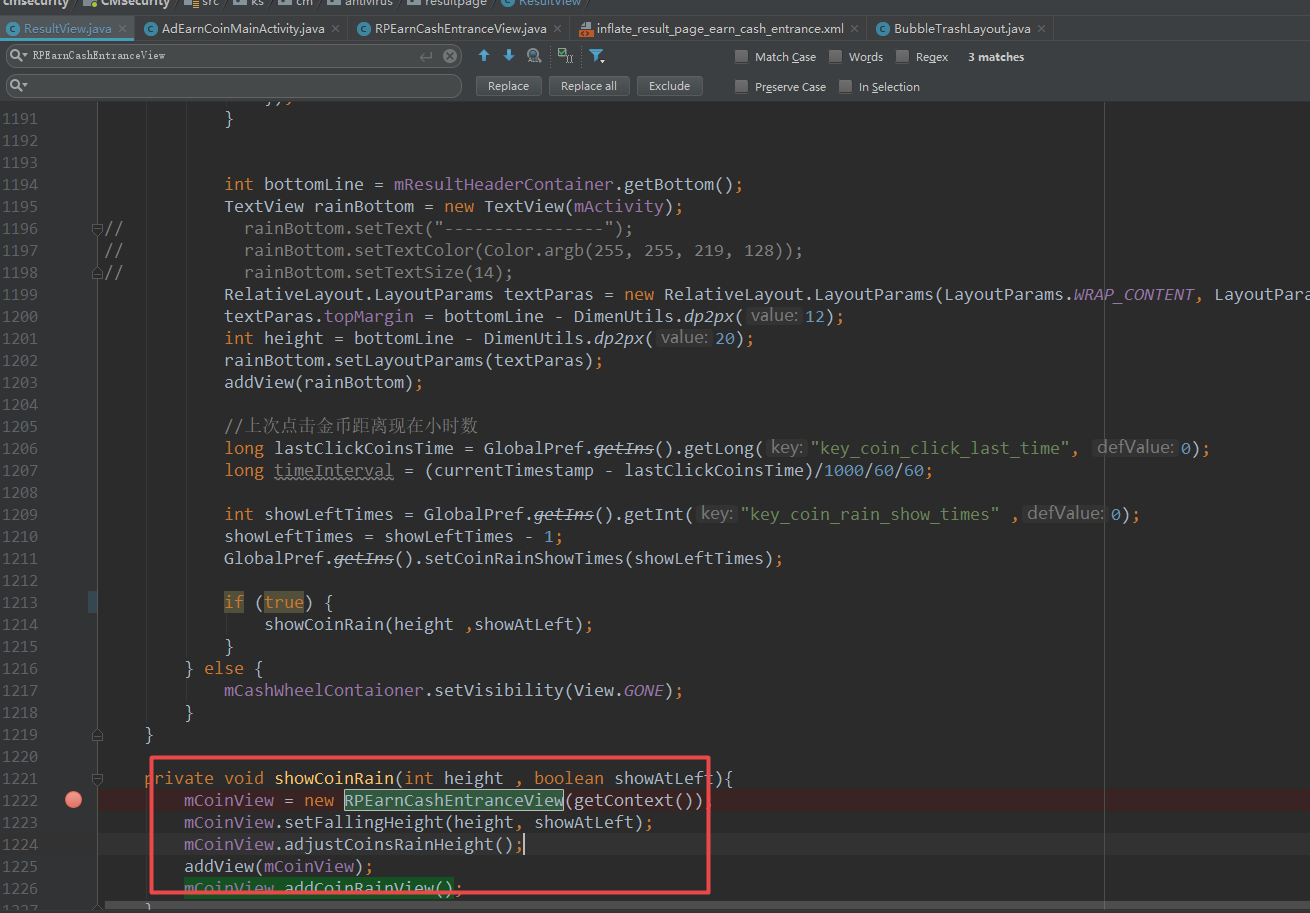1310x913 pixels.
Task: Click the new line icon in search field
Action: click(426, 56)
